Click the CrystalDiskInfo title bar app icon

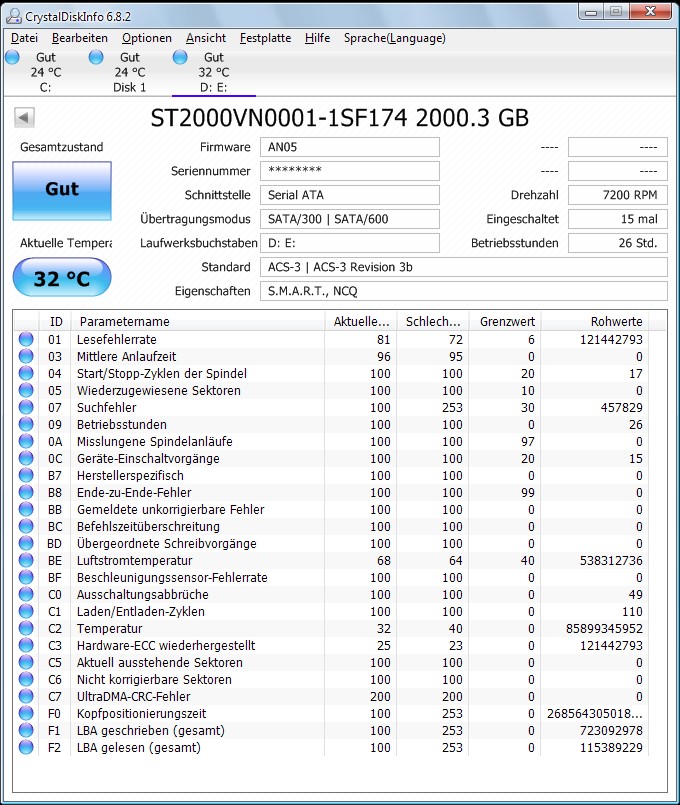coord(14,16)
